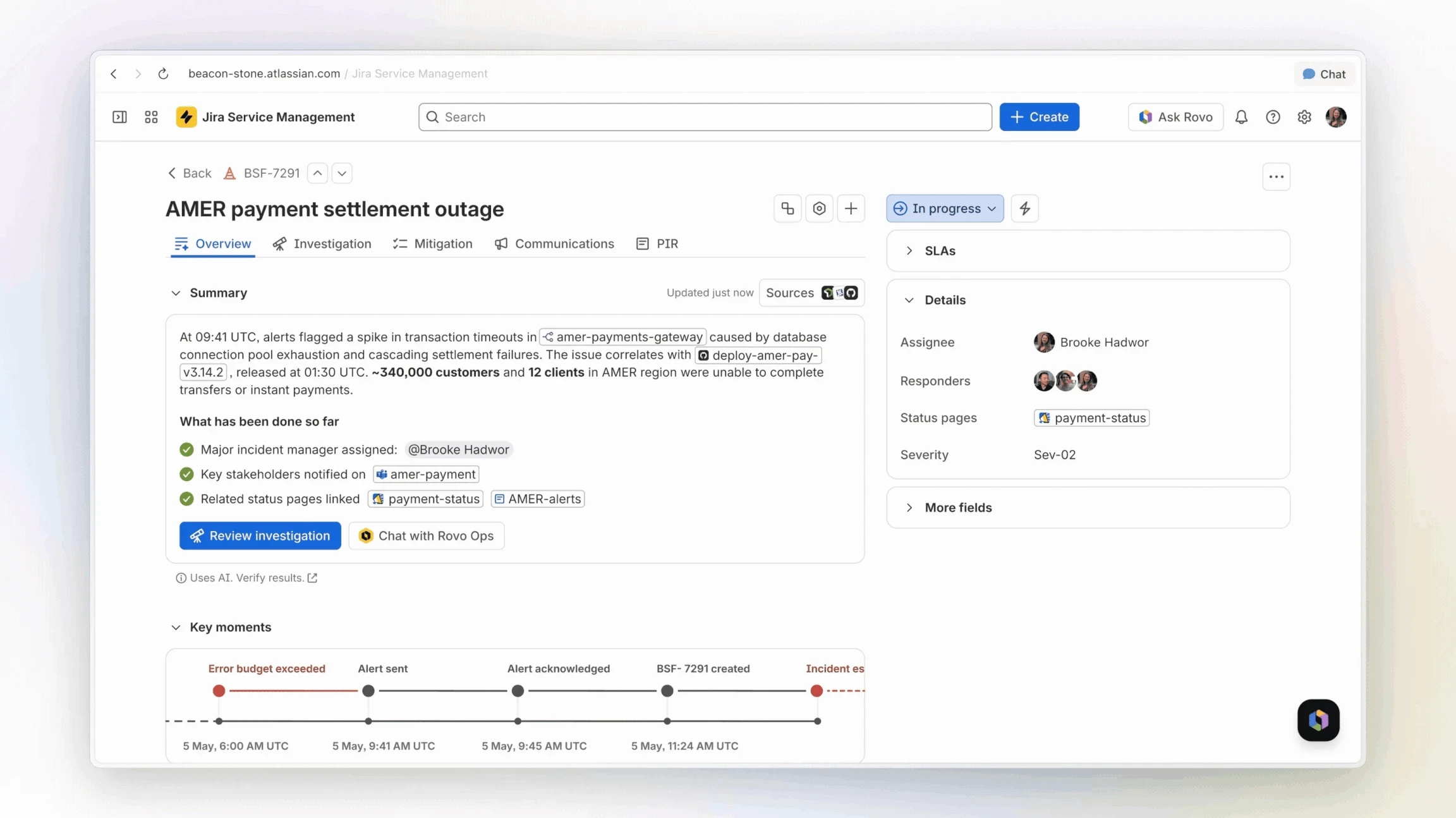
Task: Click the Create button
Action: pos(1039,117)
